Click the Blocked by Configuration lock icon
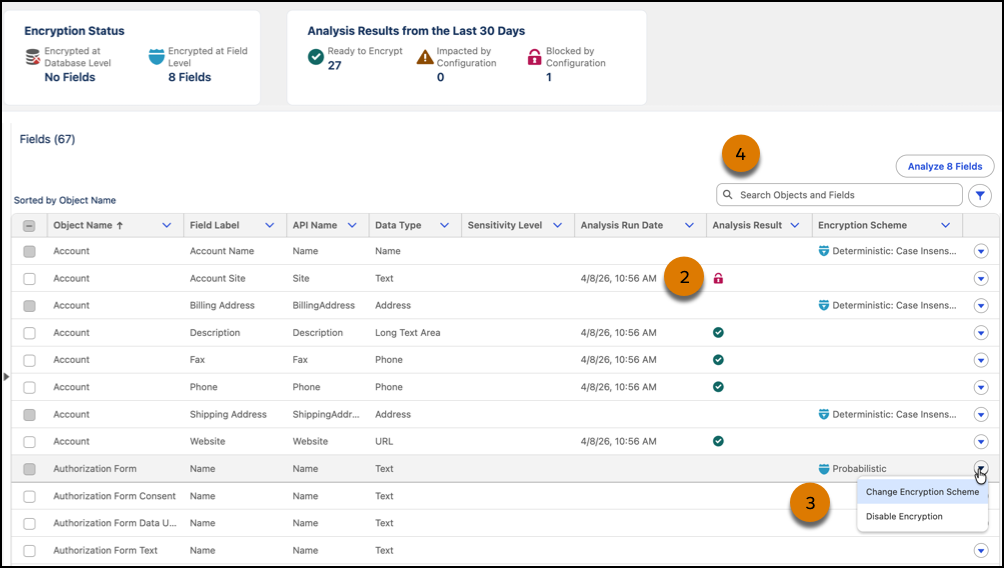The height and width of the screenshot is (568, 1004). (534, 57)
